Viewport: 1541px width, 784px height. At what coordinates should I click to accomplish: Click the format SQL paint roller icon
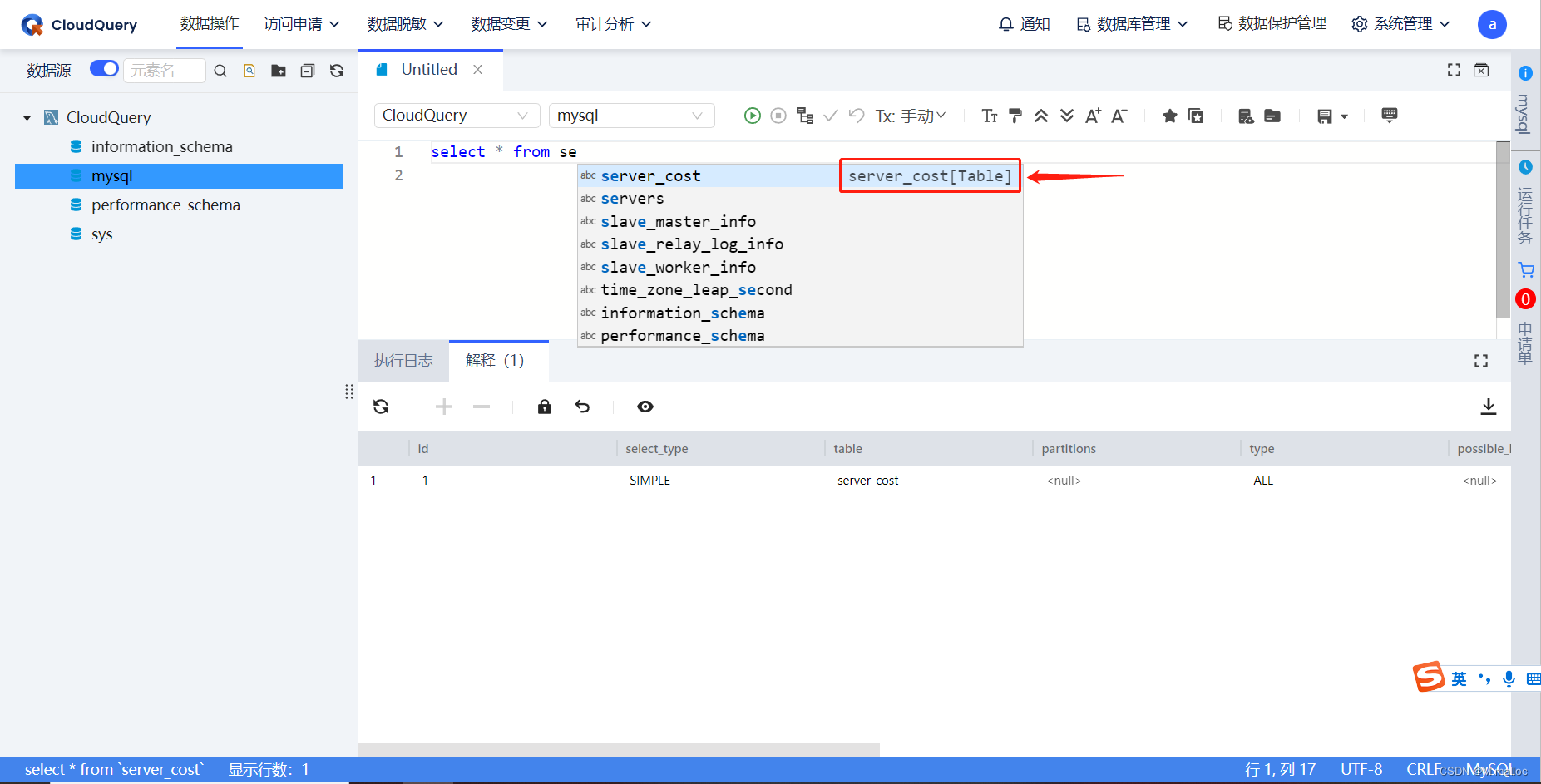click(x=1015, y=116)
